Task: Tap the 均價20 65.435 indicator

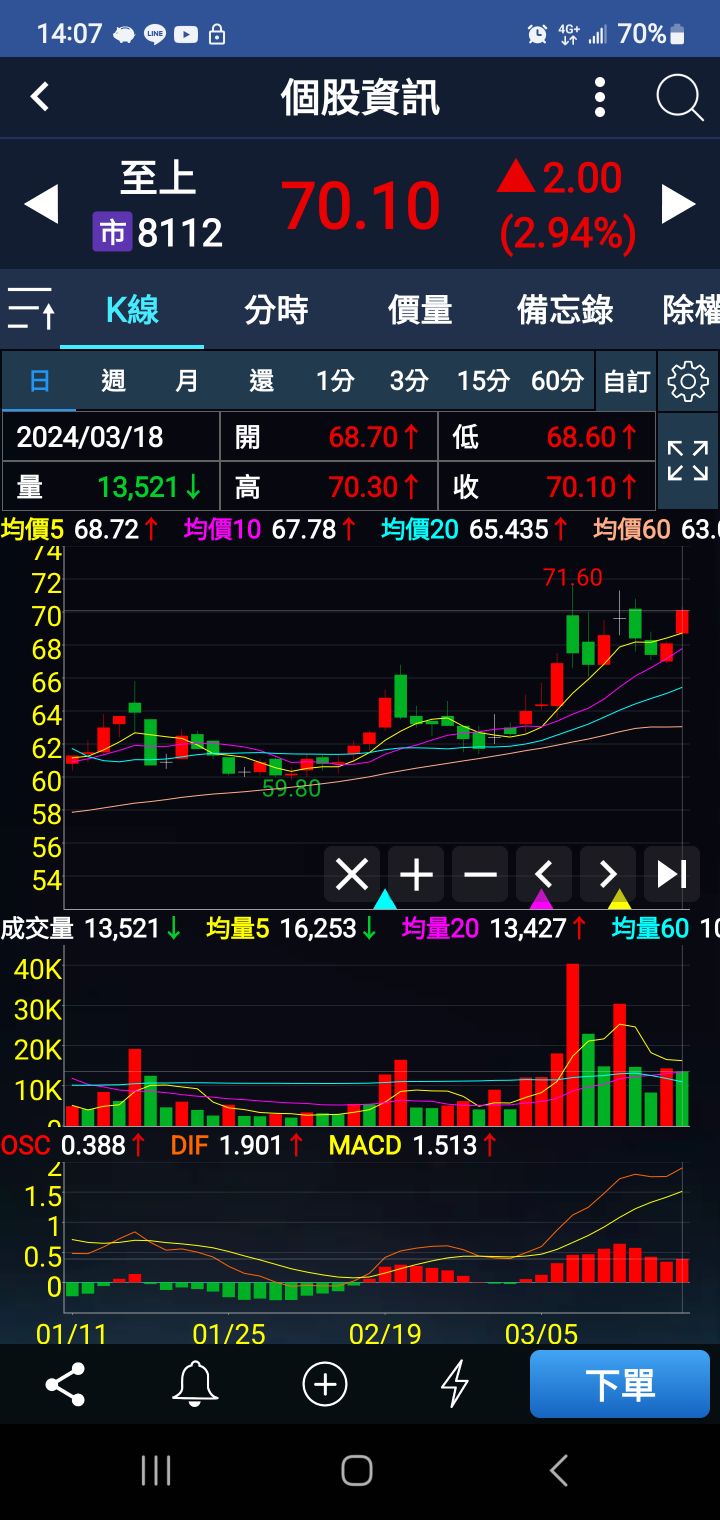Action: click(x=475, y=529)
